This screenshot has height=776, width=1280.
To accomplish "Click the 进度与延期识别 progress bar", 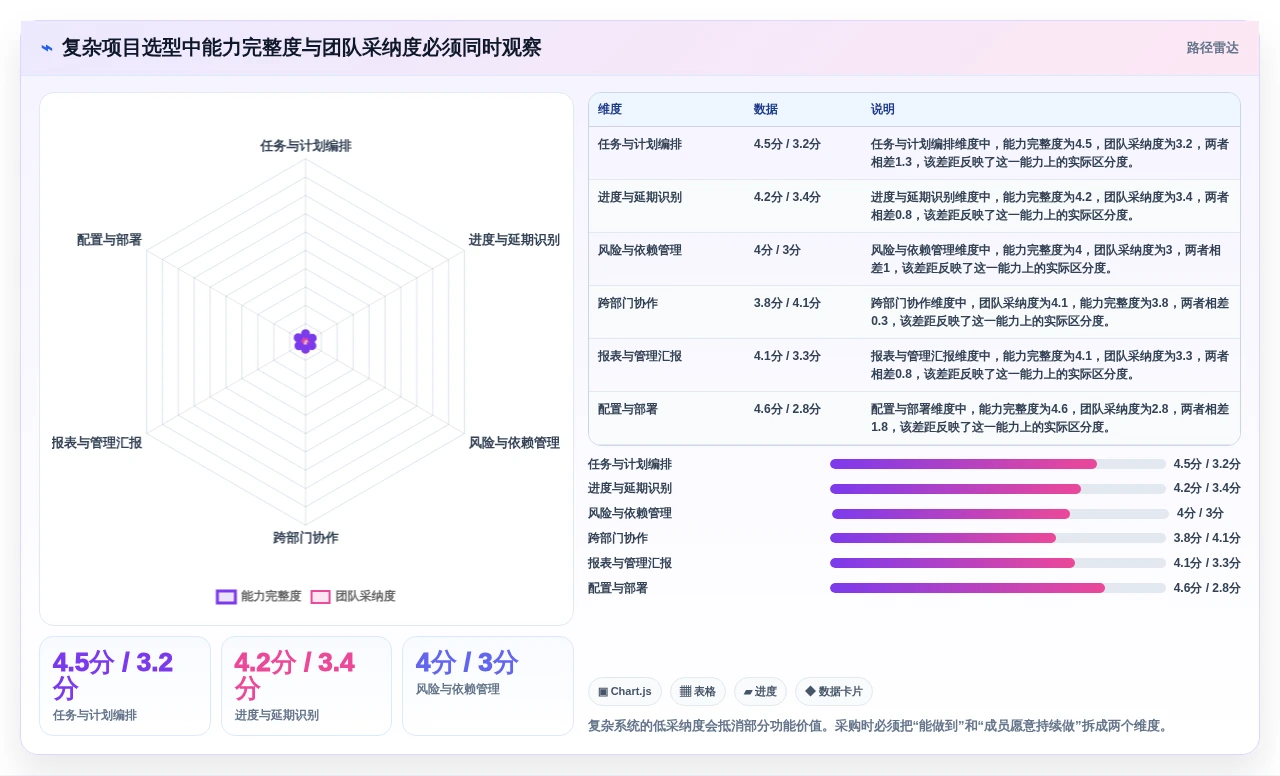I will (998, 489).
